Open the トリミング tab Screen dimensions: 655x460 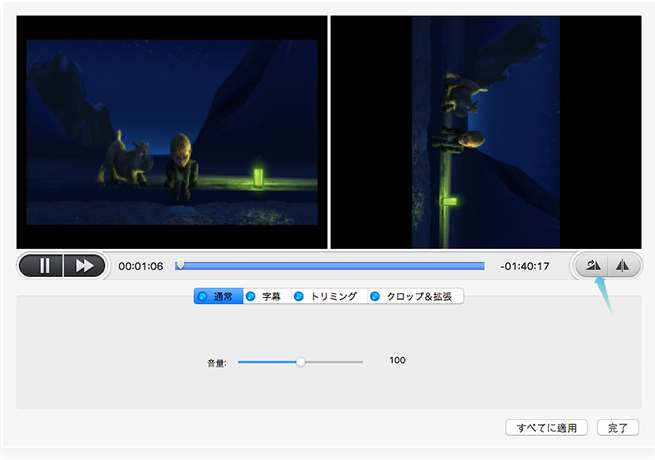point(329,296)
